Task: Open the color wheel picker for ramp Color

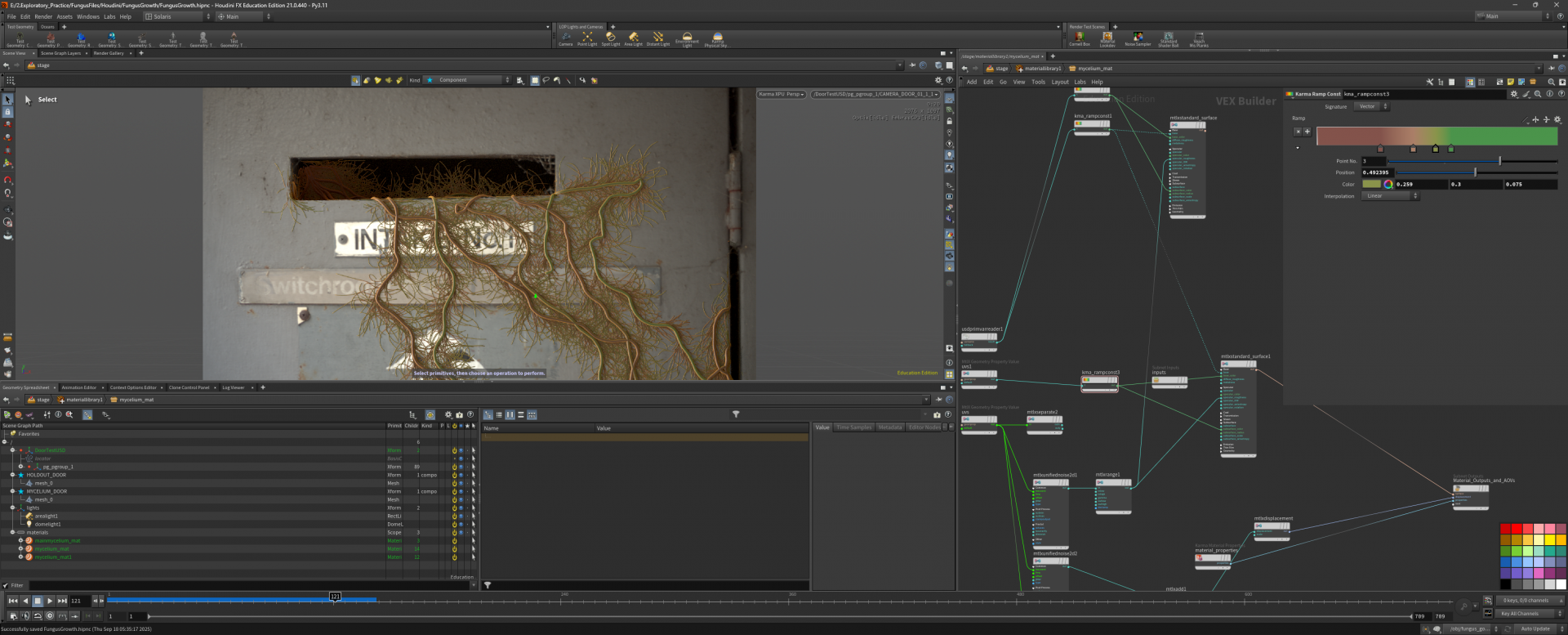Action: 1388,185
